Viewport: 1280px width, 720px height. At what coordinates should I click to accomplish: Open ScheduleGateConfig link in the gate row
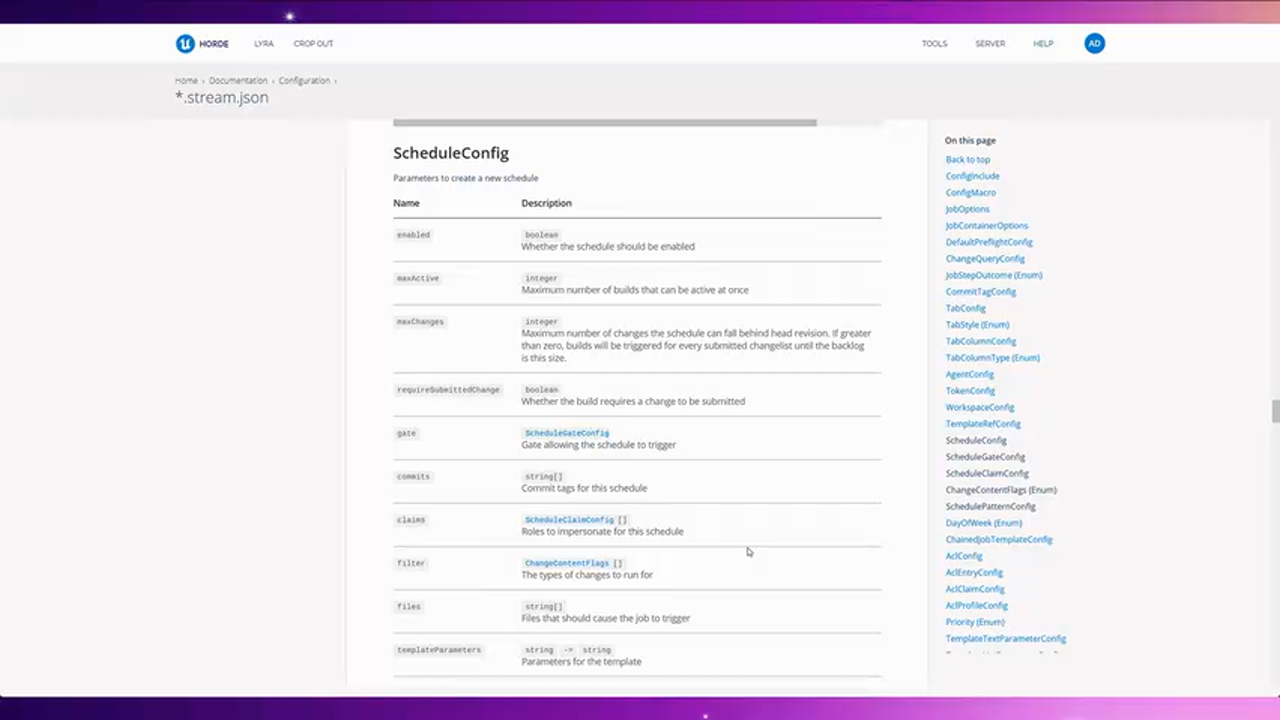click(x=566, y=432)
